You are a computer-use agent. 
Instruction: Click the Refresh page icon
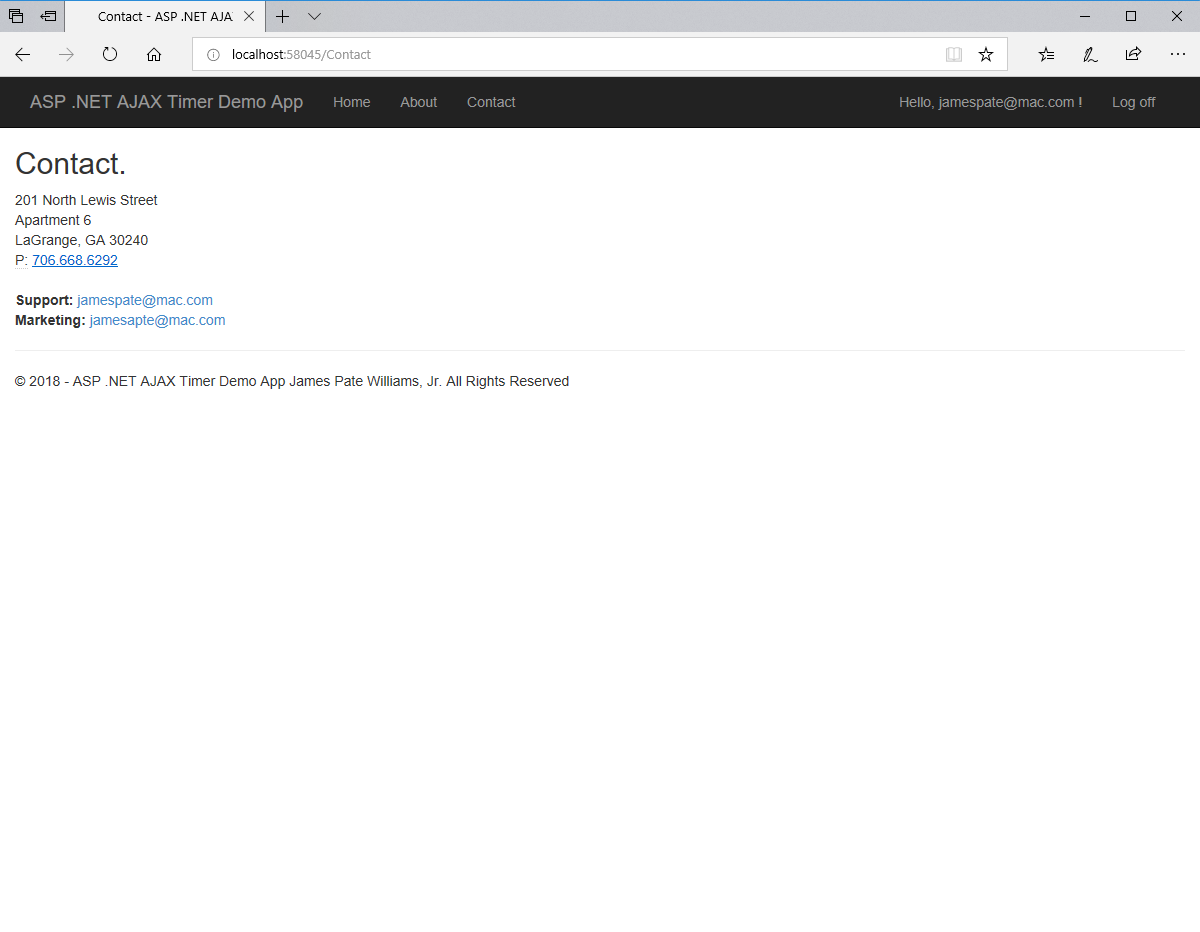point(110,54)
